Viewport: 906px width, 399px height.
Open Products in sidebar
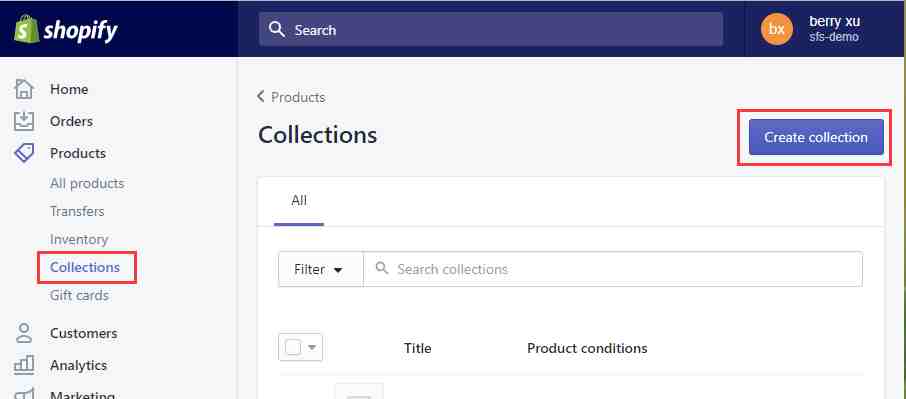tap(78, 153)
